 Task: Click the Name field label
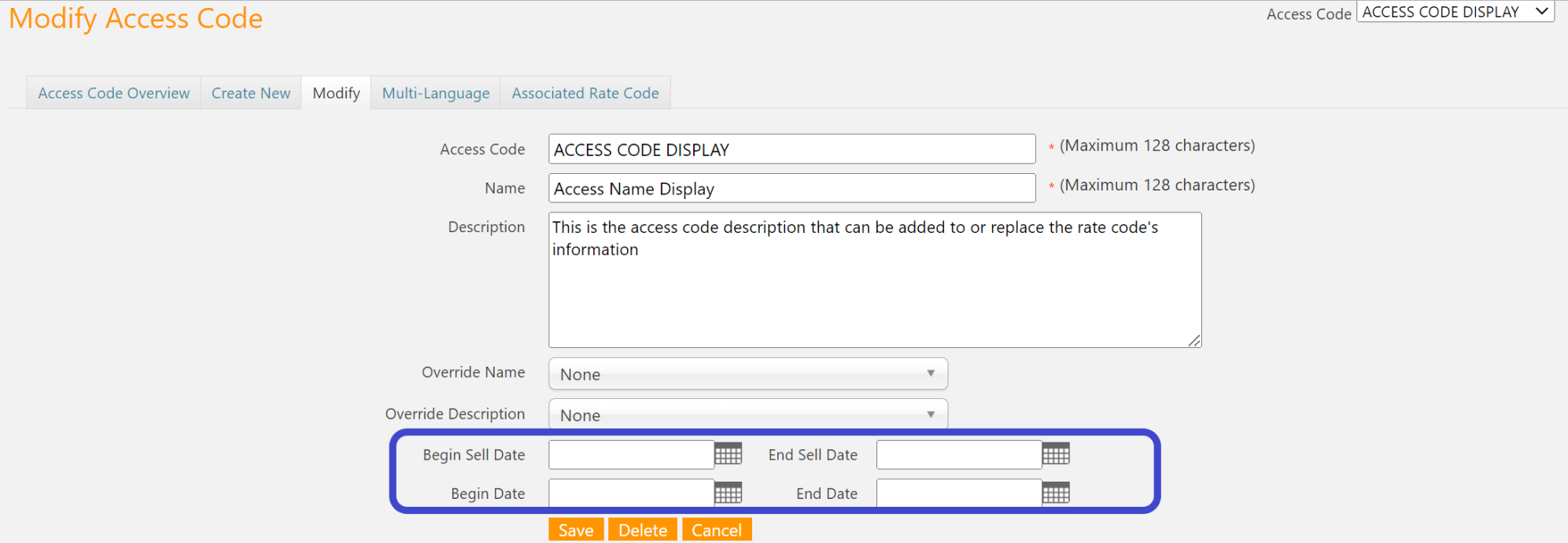click(504, 188)
